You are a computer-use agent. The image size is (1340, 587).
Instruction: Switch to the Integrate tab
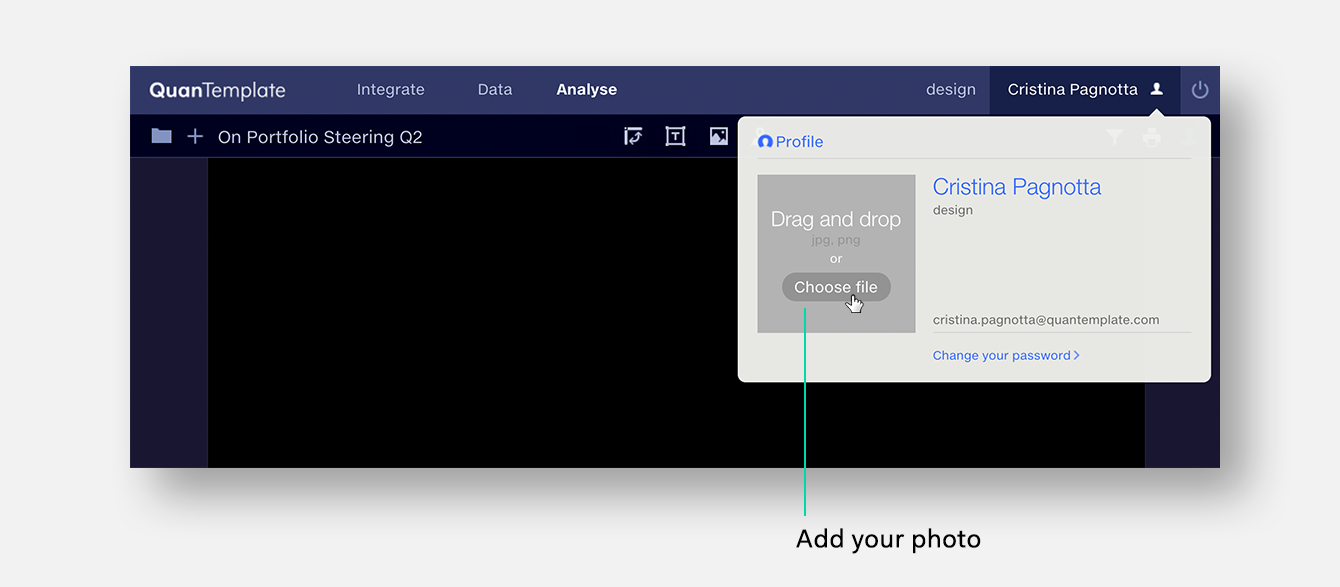tap(390, 89)
